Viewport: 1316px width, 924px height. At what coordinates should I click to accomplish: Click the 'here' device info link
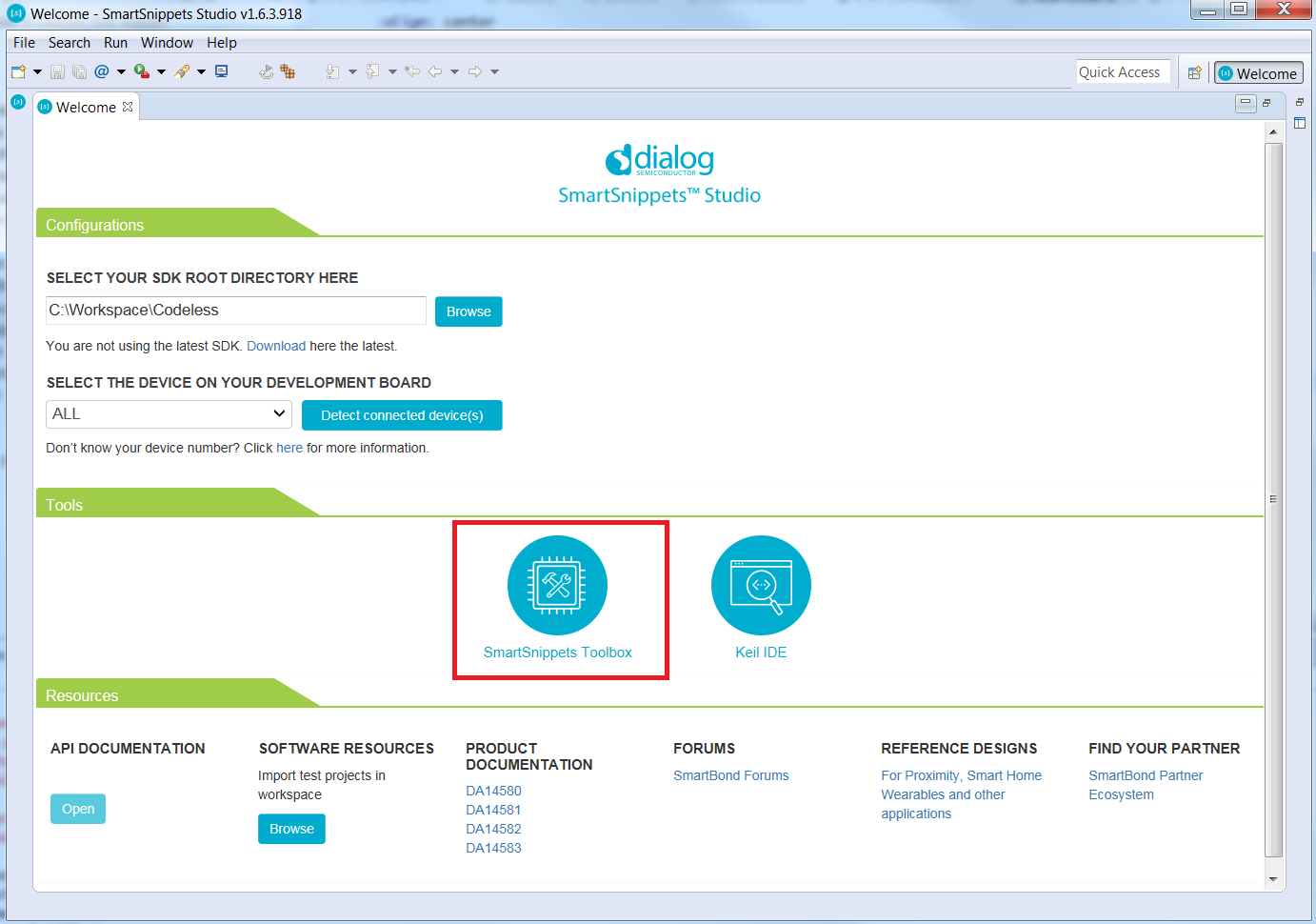[289, 448]
